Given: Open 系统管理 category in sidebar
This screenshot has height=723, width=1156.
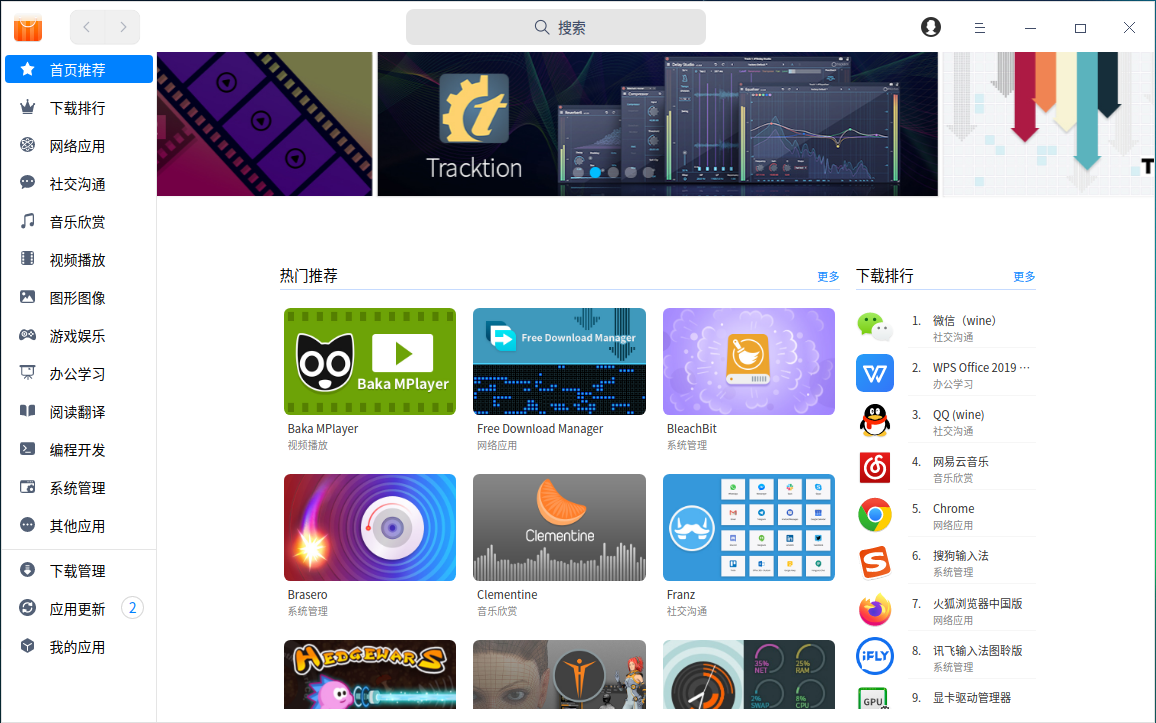Looking at the screenshot, I should point(79,488).
